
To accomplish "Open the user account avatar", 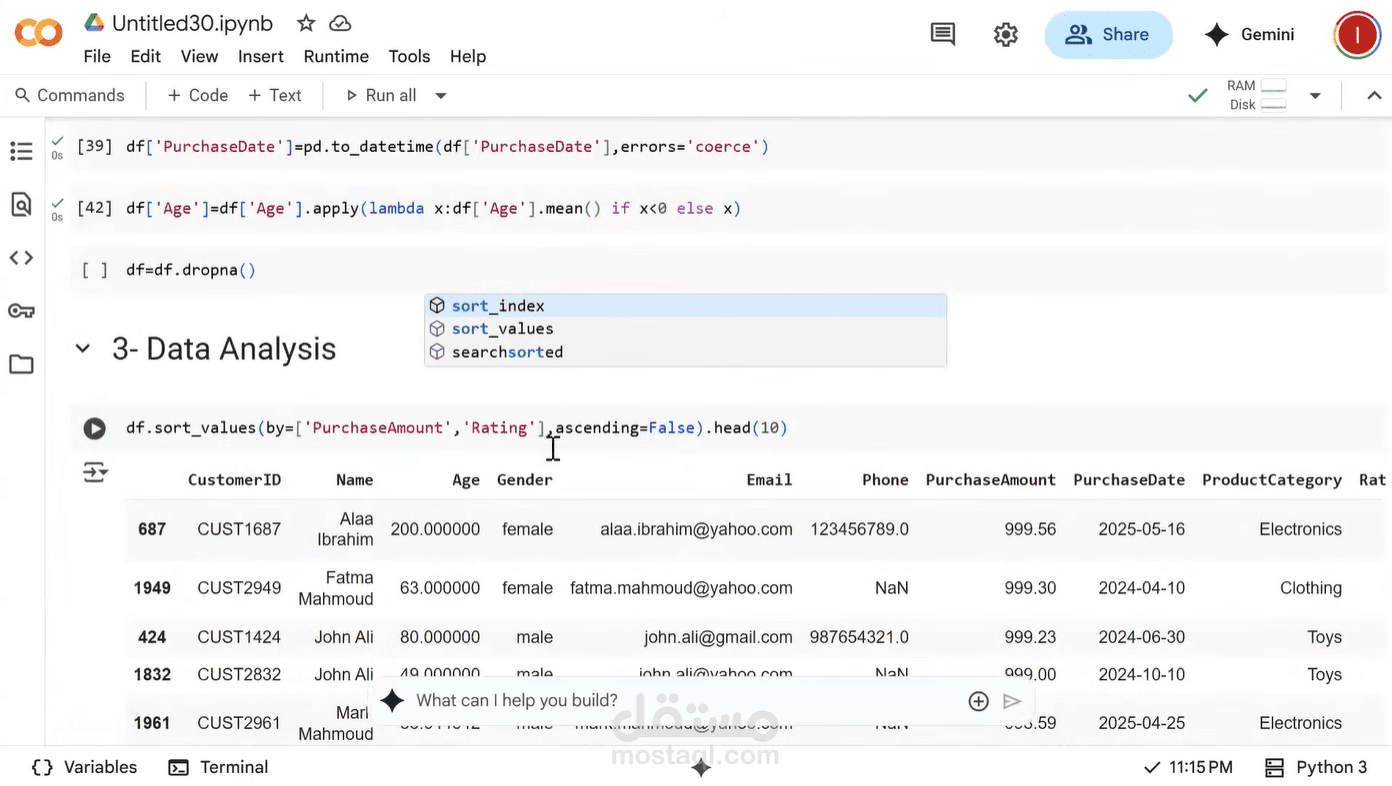I will 1357,35.
